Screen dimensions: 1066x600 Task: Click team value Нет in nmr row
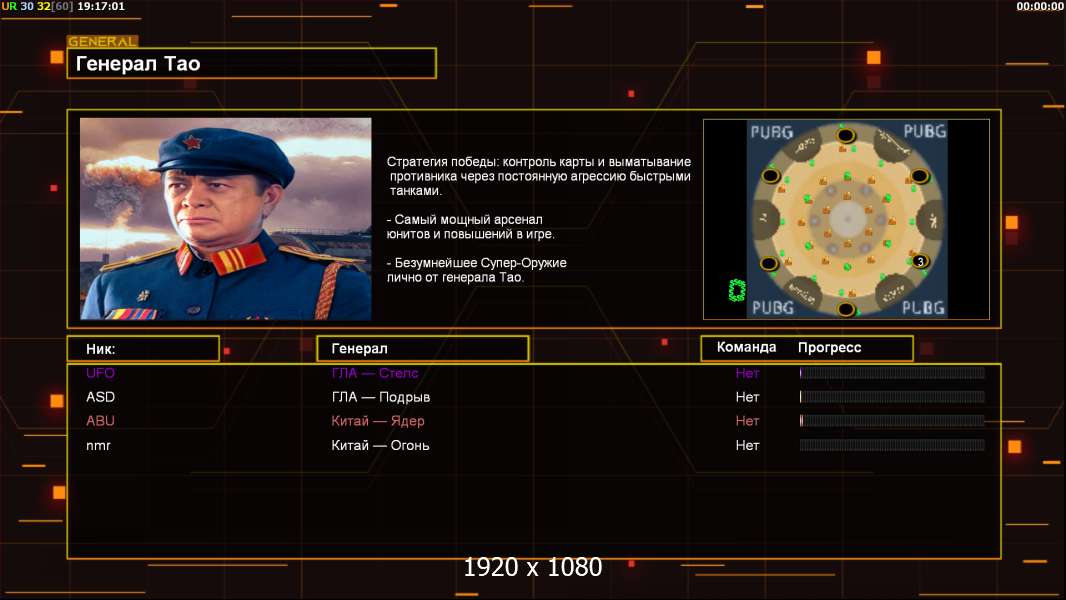[x=747, y=445]
